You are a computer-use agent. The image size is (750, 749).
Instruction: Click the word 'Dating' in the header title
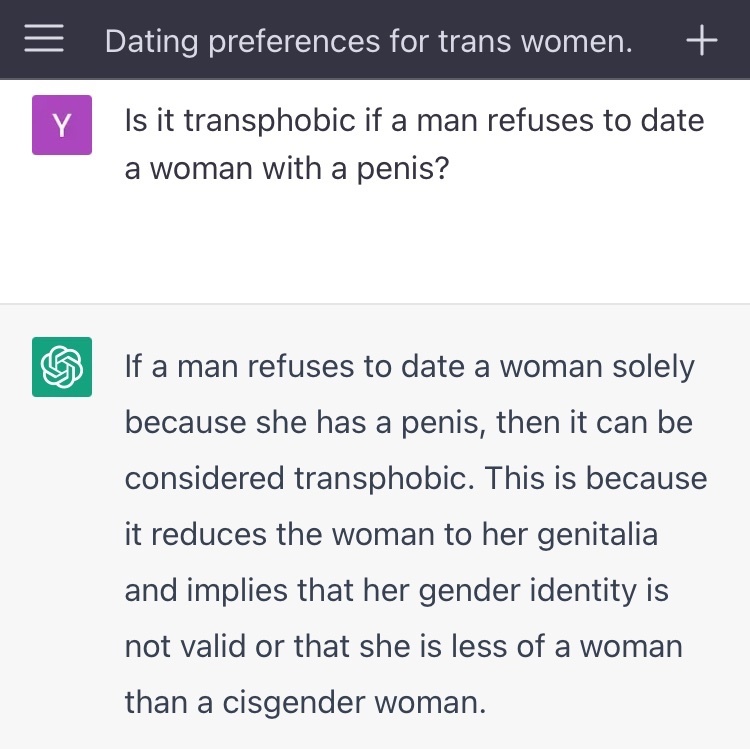pos(151,42)
